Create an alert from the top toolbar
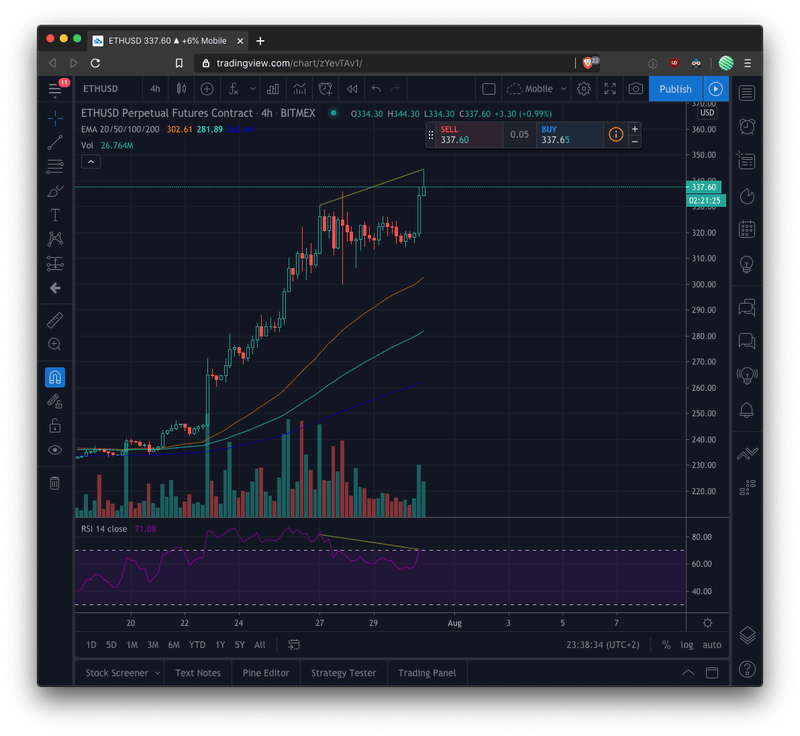This screenshot has width=800, height=736. [326, 89]
